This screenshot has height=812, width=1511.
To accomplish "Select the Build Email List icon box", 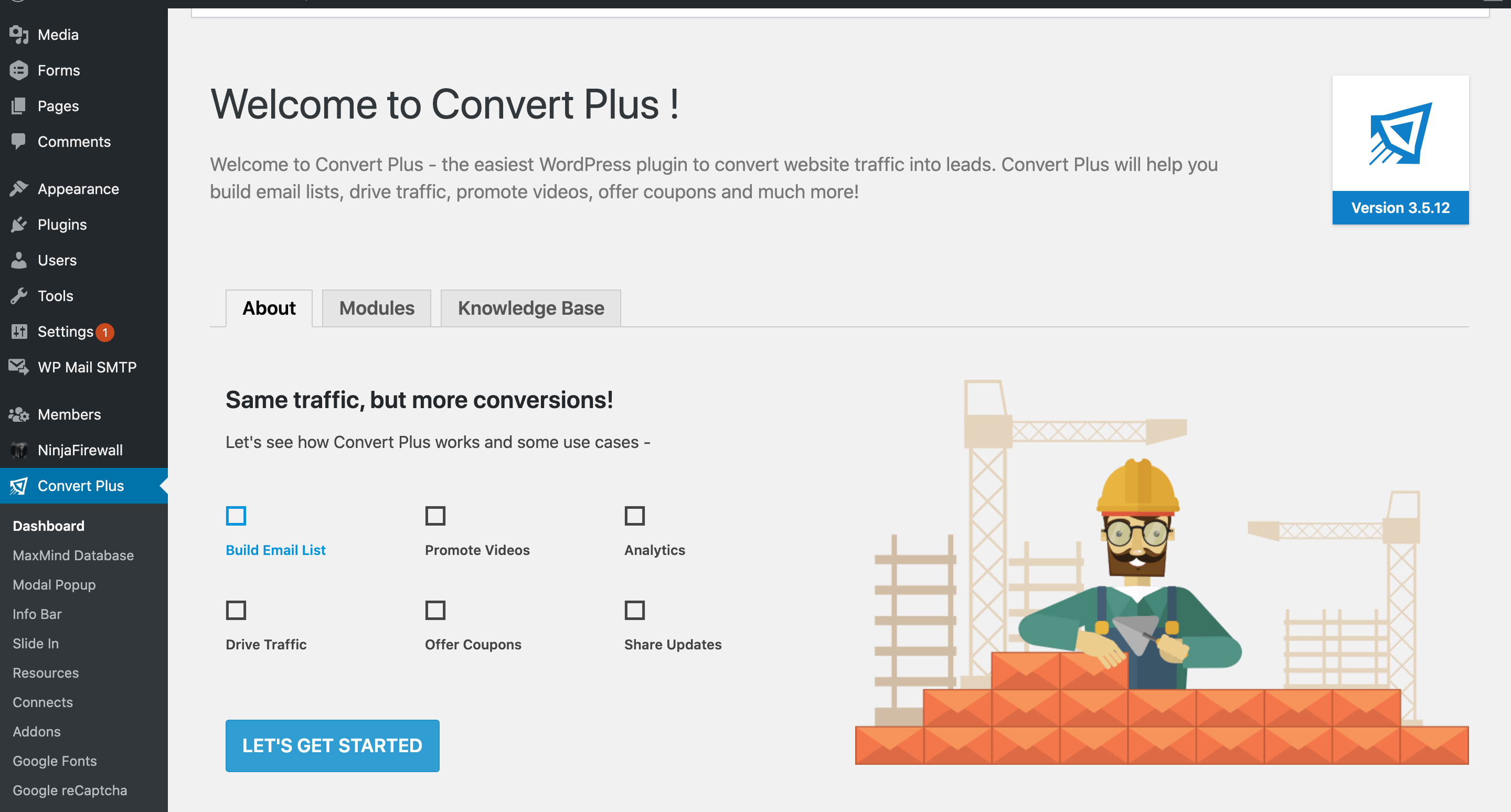I will [x=236, y=516].
